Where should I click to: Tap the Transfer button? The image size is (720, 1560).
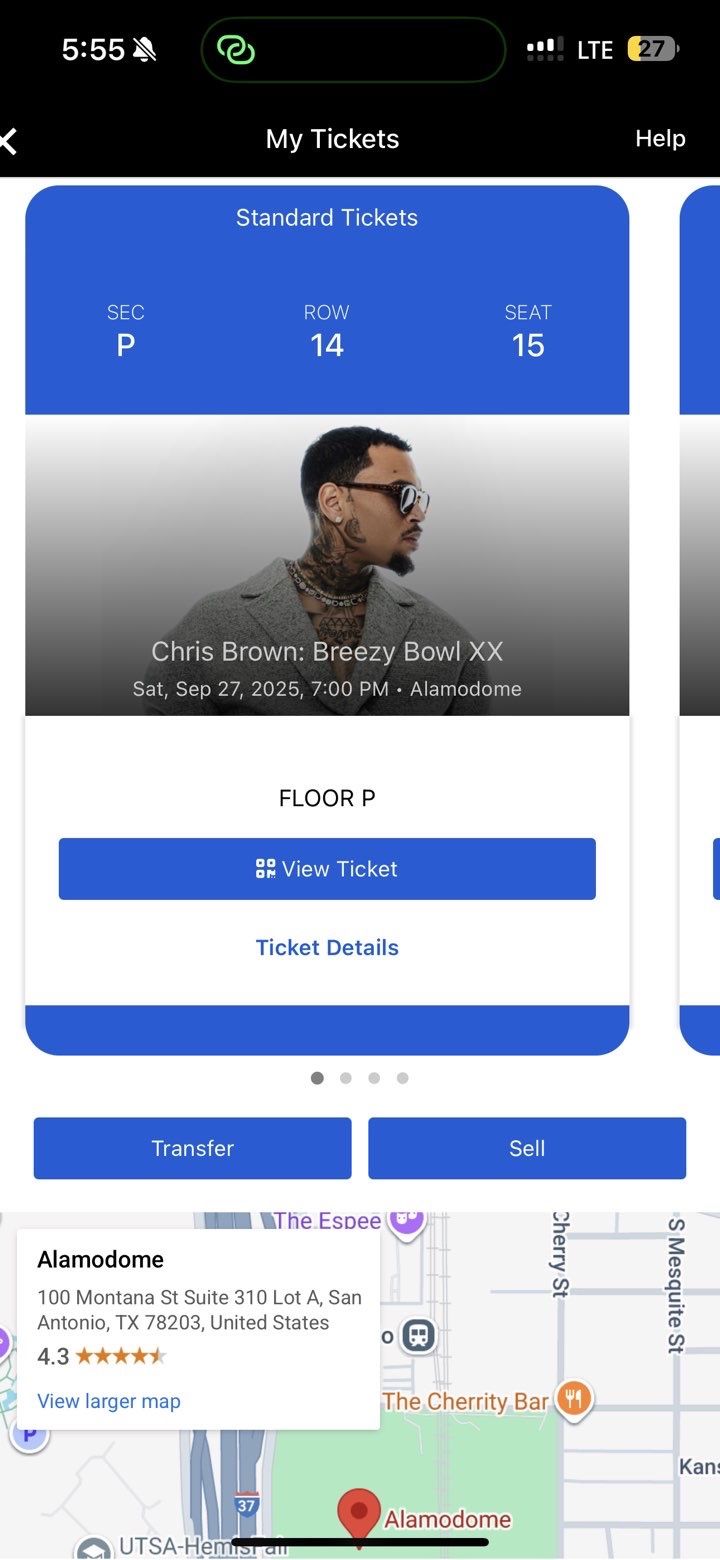192,1148
